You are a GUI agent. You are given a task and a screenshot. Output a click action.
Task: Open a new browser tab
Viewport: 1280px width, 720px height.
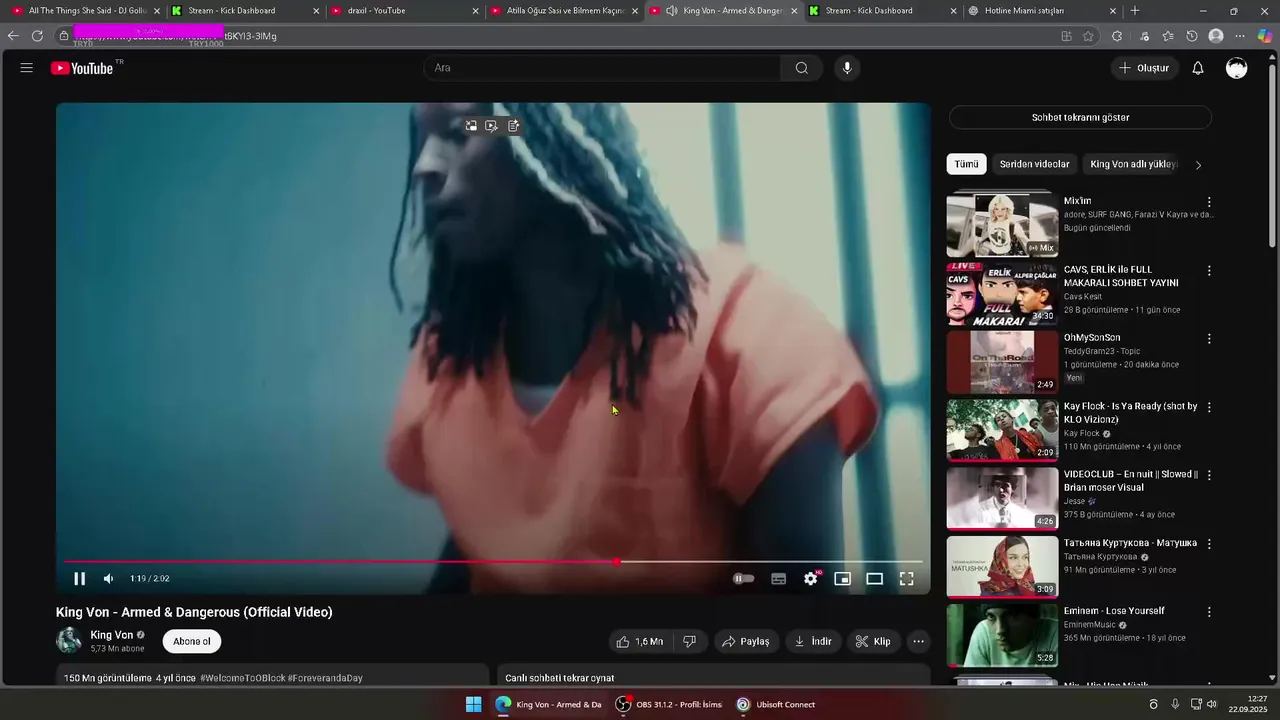click(1134, 11)
